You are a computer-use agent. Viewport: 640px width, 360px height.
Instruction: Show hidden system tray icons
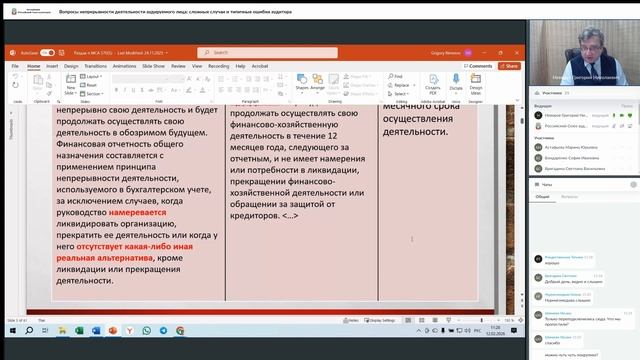[418, 331]
